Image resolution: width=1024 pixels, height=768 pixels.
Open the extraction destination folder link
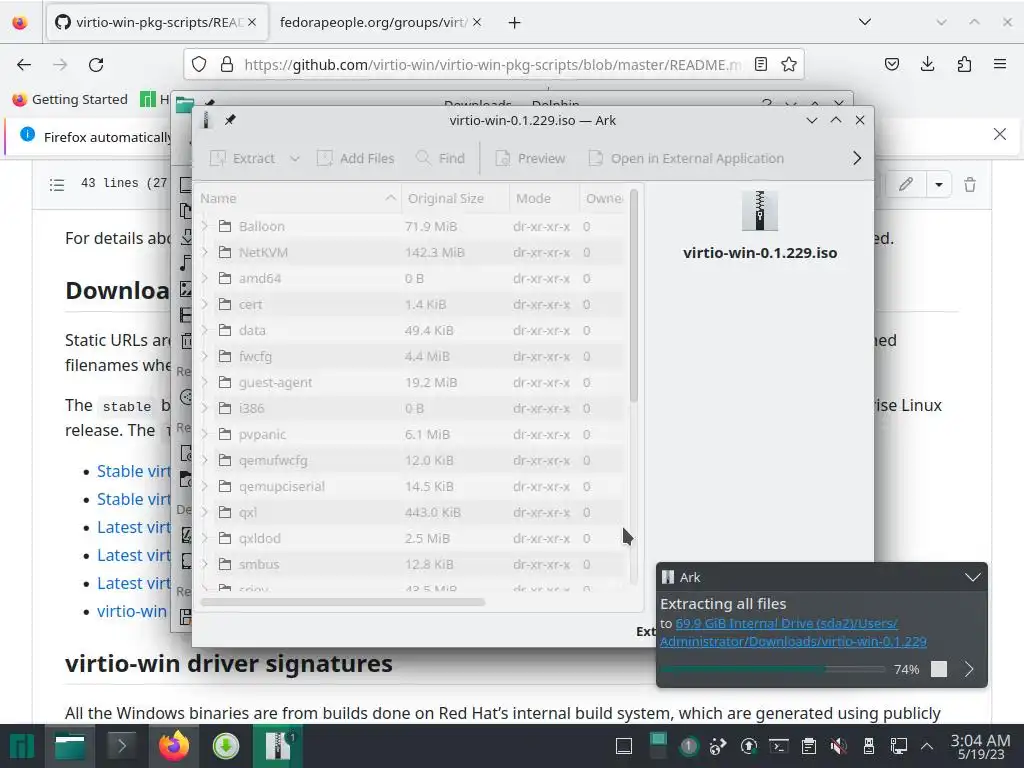793,632
